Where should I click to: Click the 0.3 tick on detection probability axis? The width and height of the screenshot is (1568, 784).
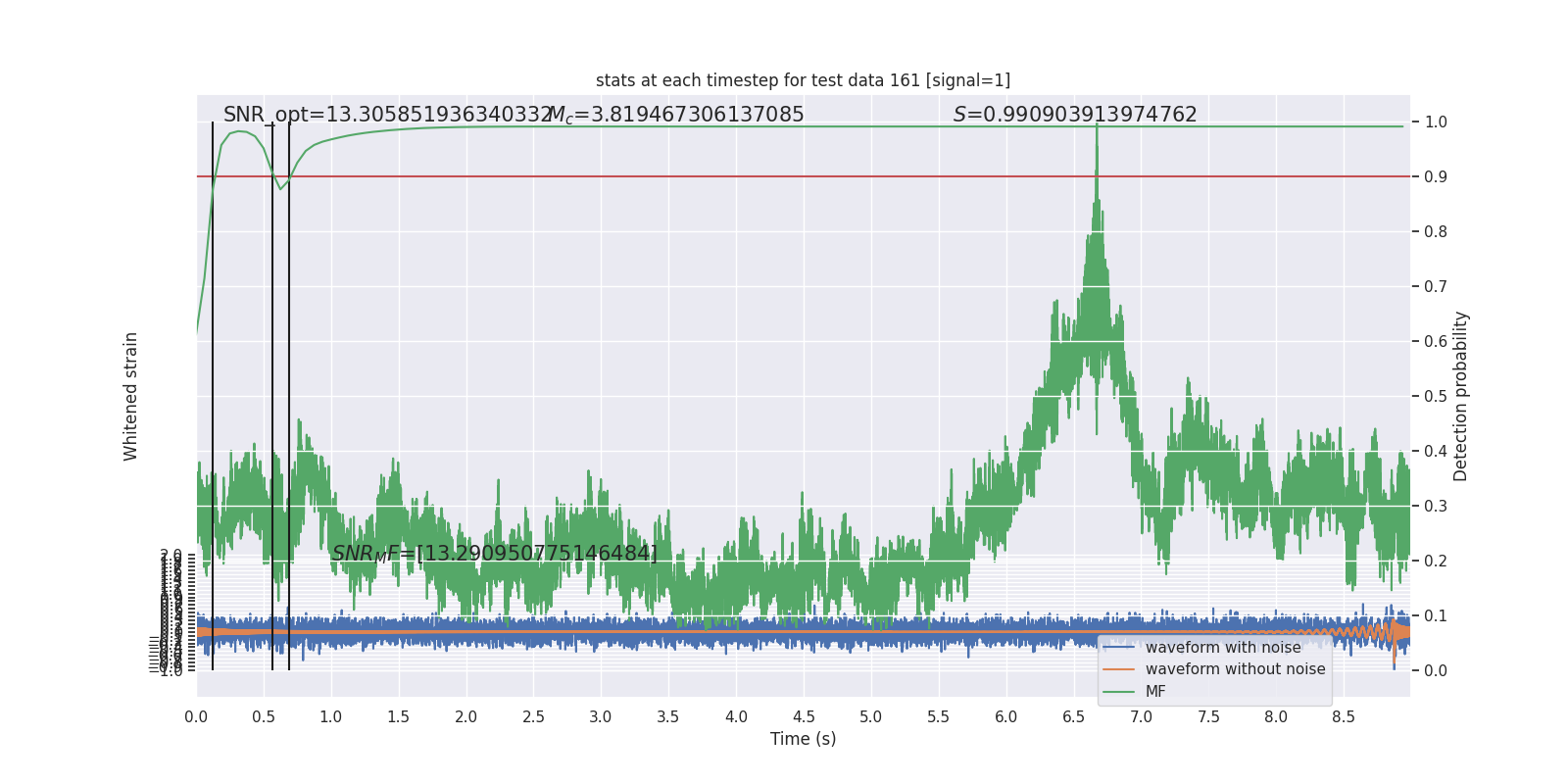(1436, 507)
